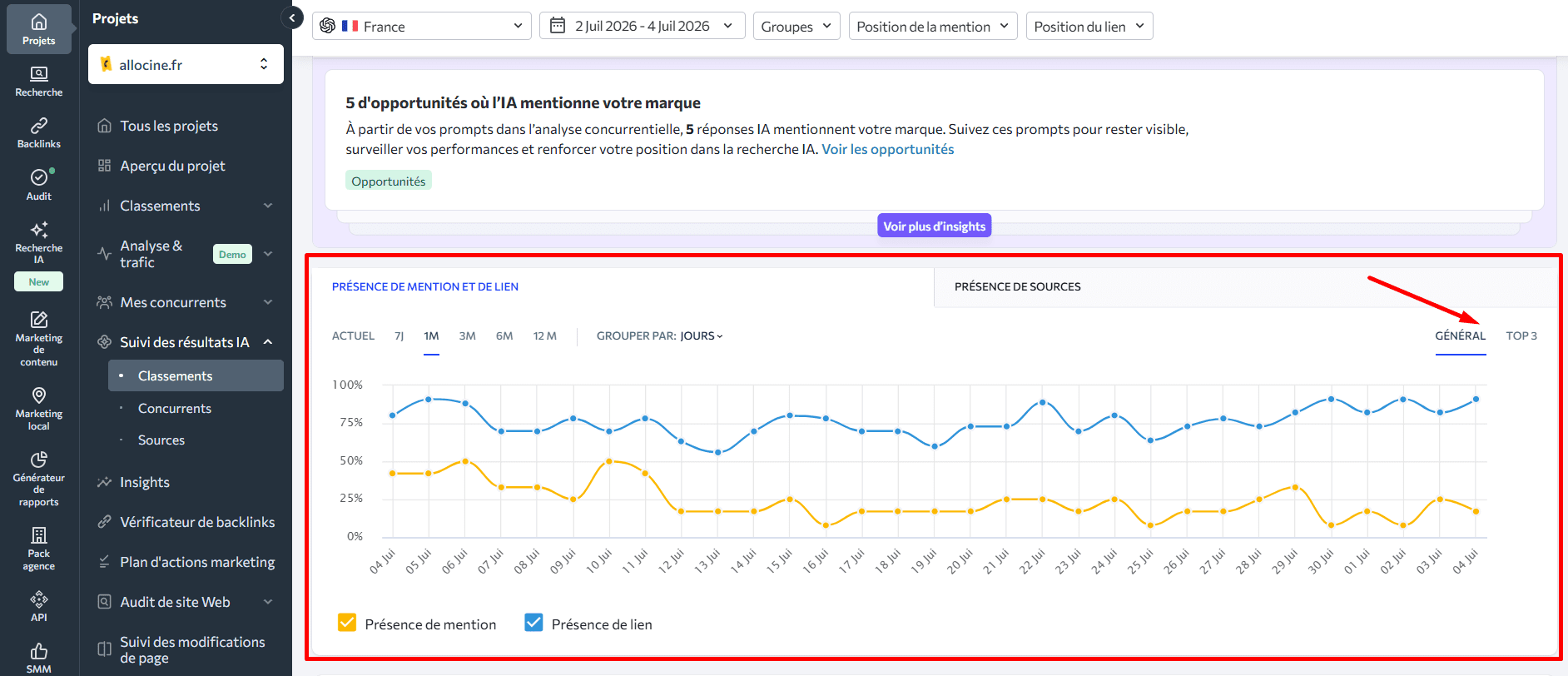The image size is (1568, 676).
Task: Switch to Présence de sources tab
Action: (x=1017, y=286)
